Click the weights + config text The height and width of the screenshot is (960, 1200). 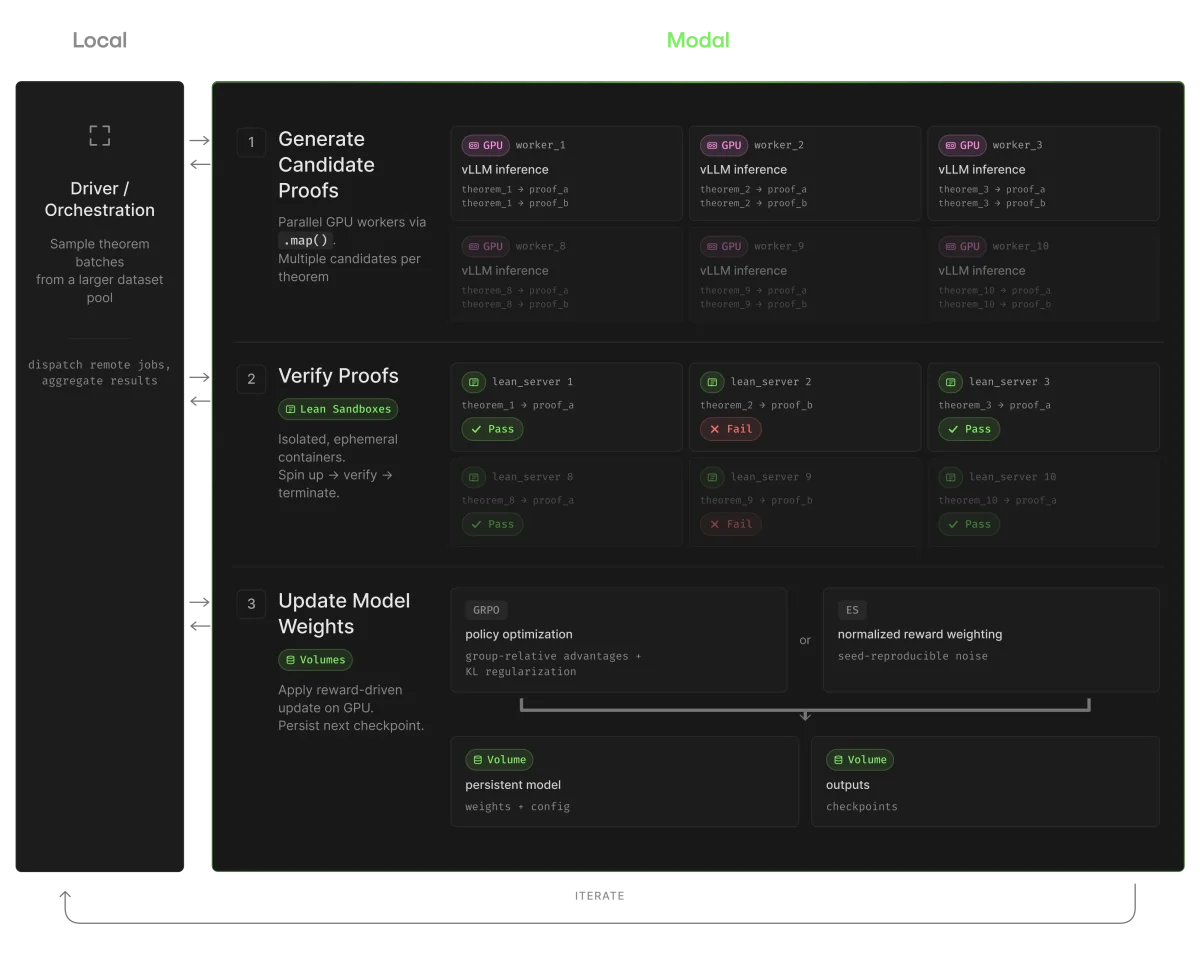[518, 807]
